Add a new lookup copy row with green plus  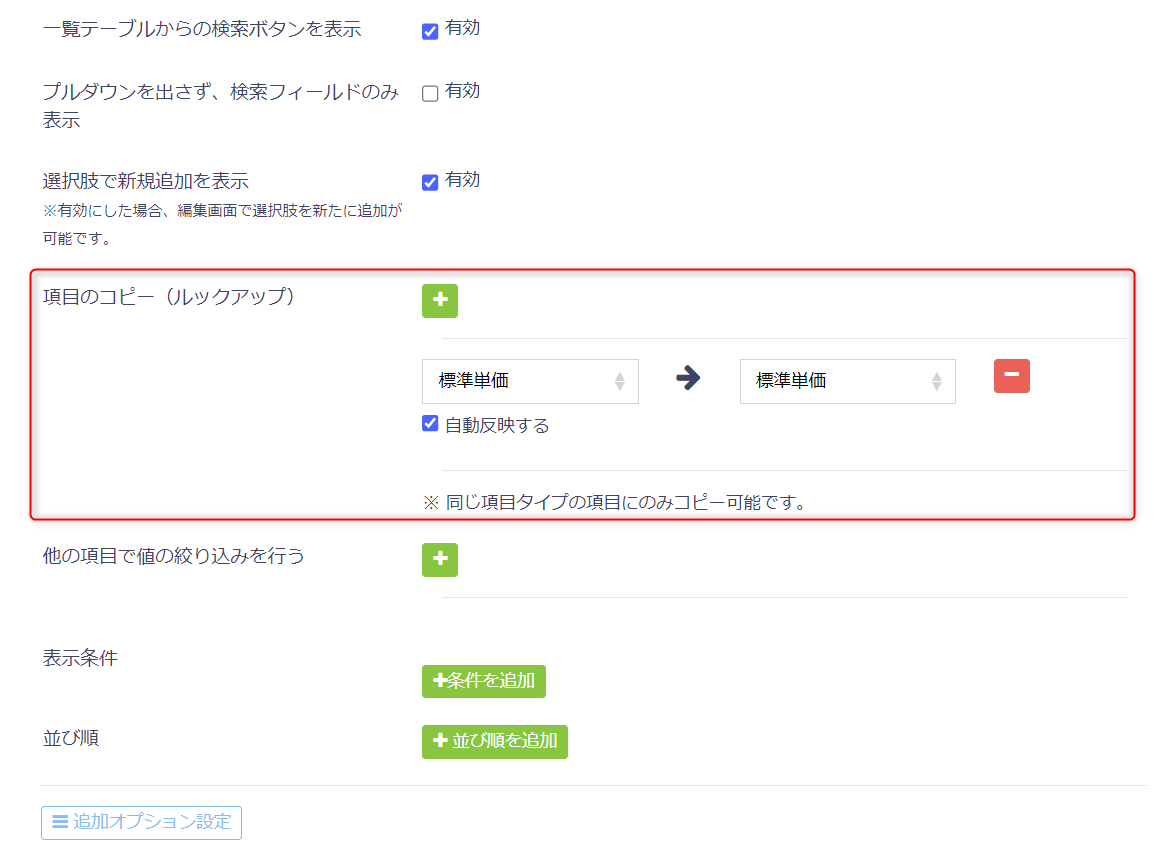pos(439,301)
